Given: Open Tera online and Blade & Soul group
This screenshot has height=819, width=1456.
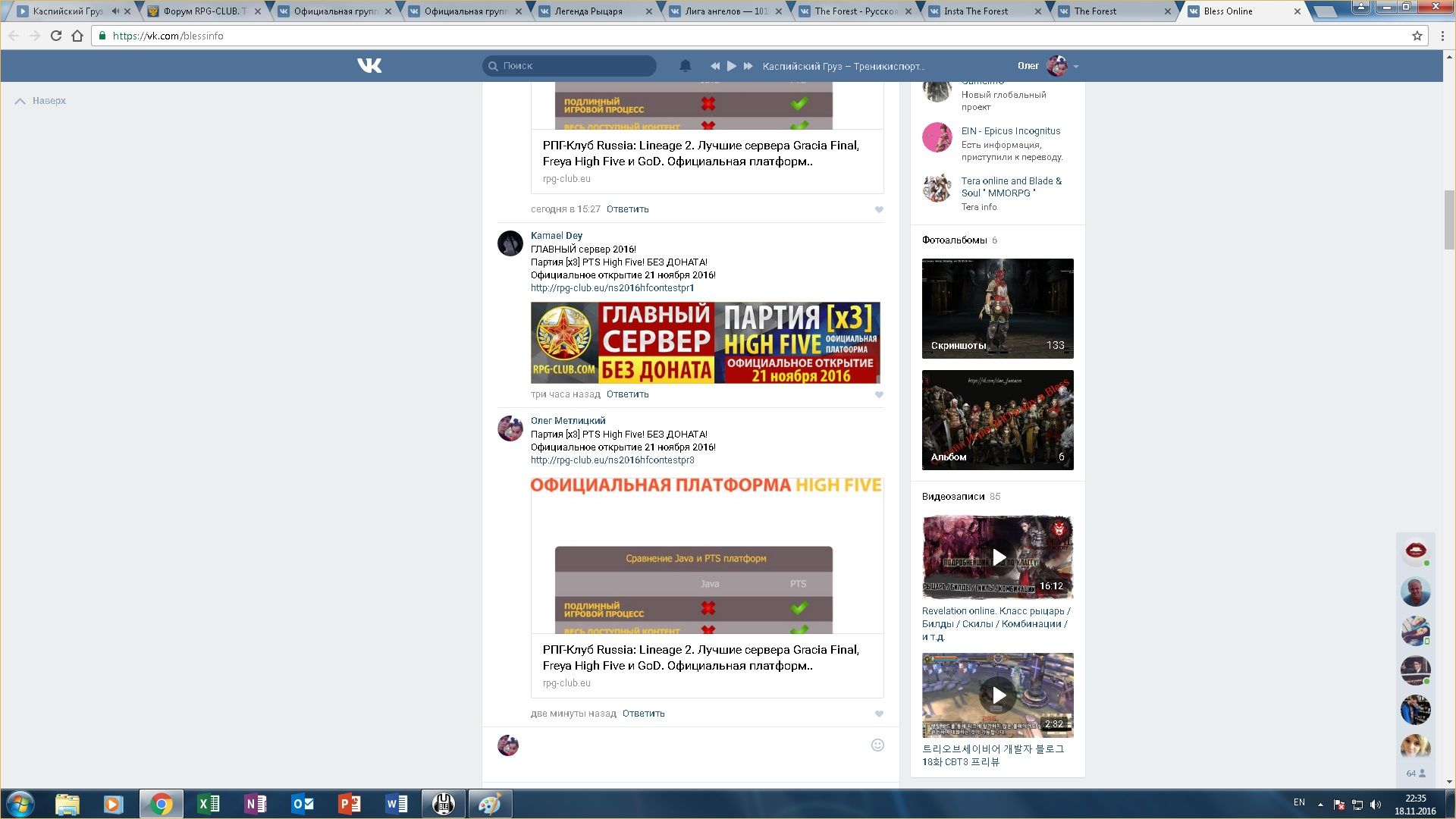Looking at the screenshot, I should coord(1012,187).
